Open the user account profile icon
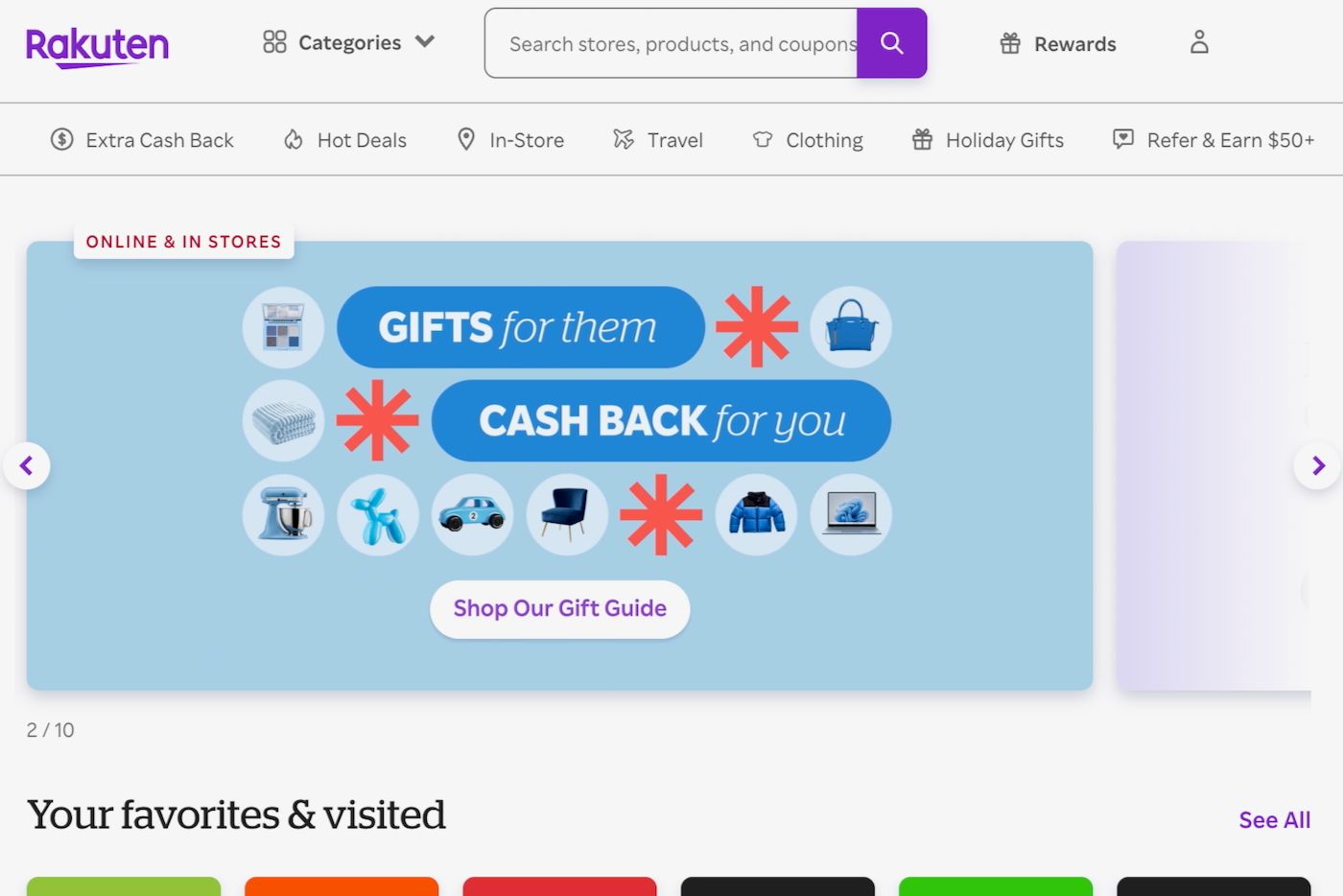1343x896 pixels. (1199, 42)
